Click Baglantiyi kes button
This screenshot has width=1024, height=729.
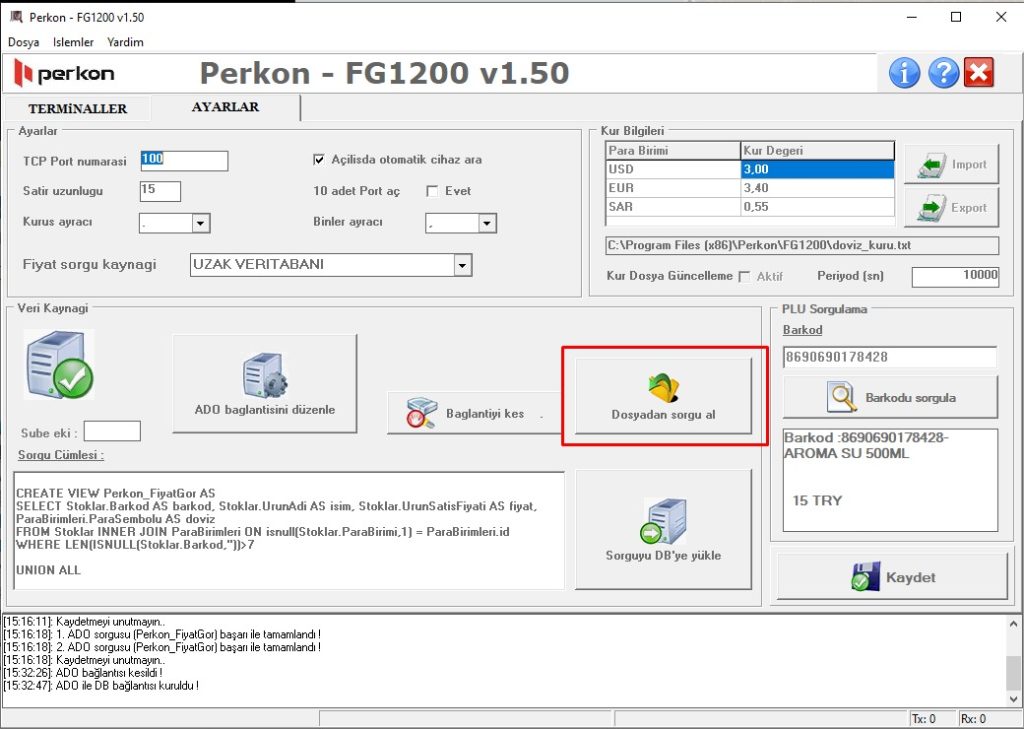(x=475, y=413)
